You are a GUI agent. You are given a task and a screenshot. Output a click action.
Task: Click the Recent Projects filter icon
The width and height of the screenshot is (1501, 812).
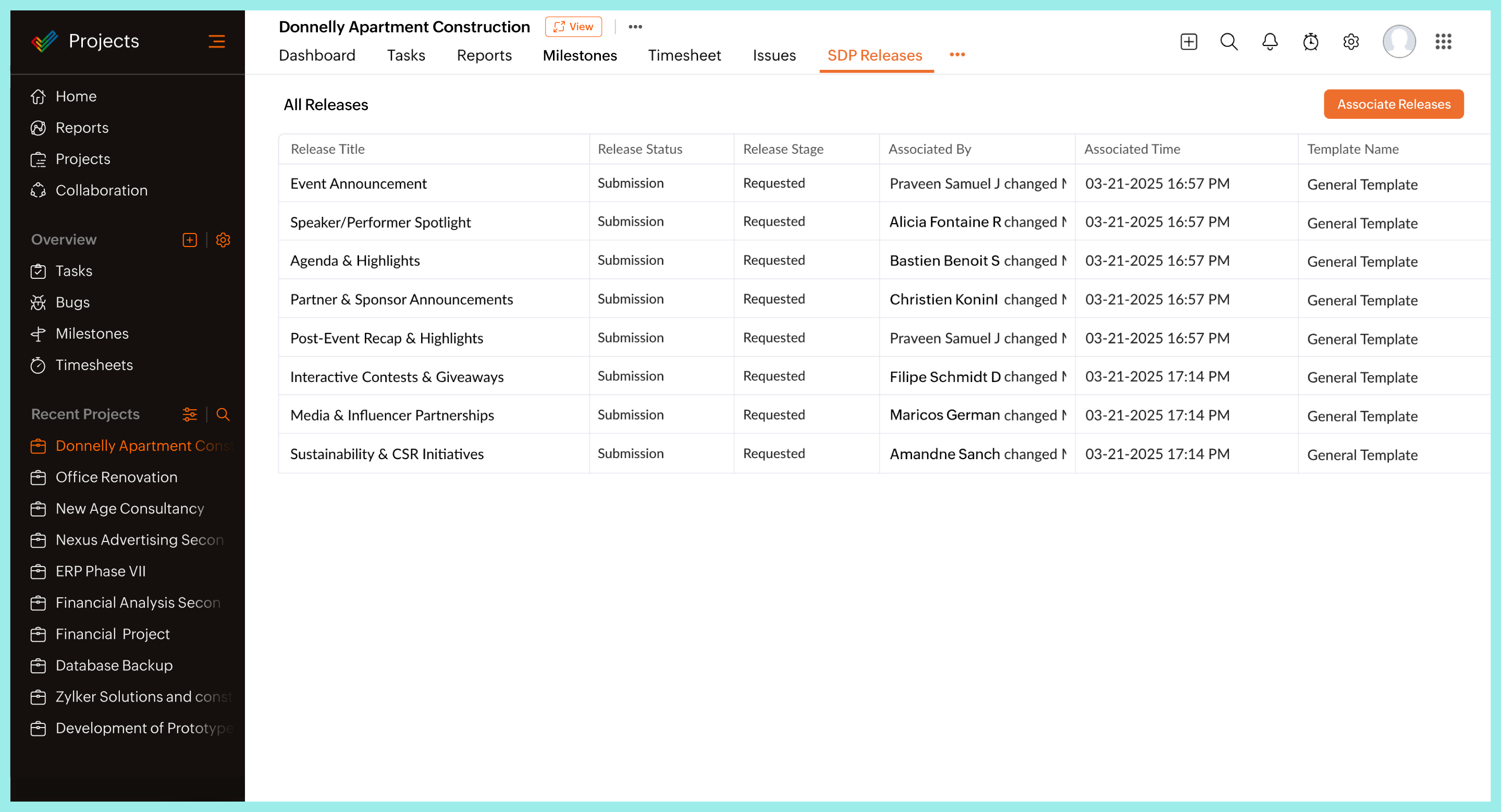click(189, 414)
